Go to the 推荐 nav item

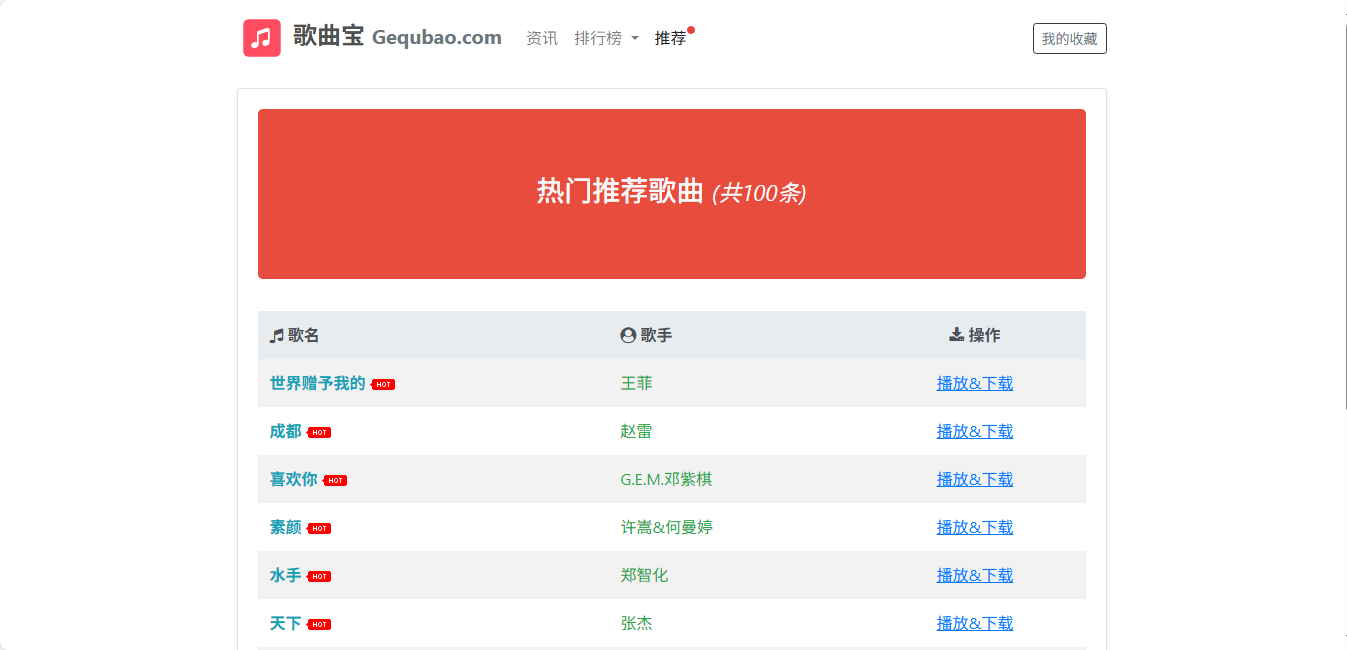(671, 39)
